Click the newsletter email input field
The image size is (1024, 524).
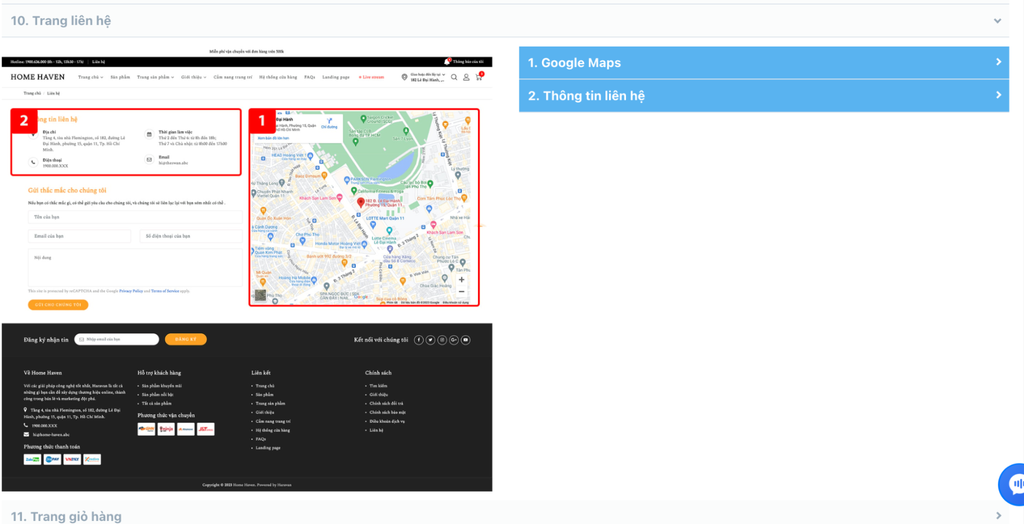(x=118, y=340)
